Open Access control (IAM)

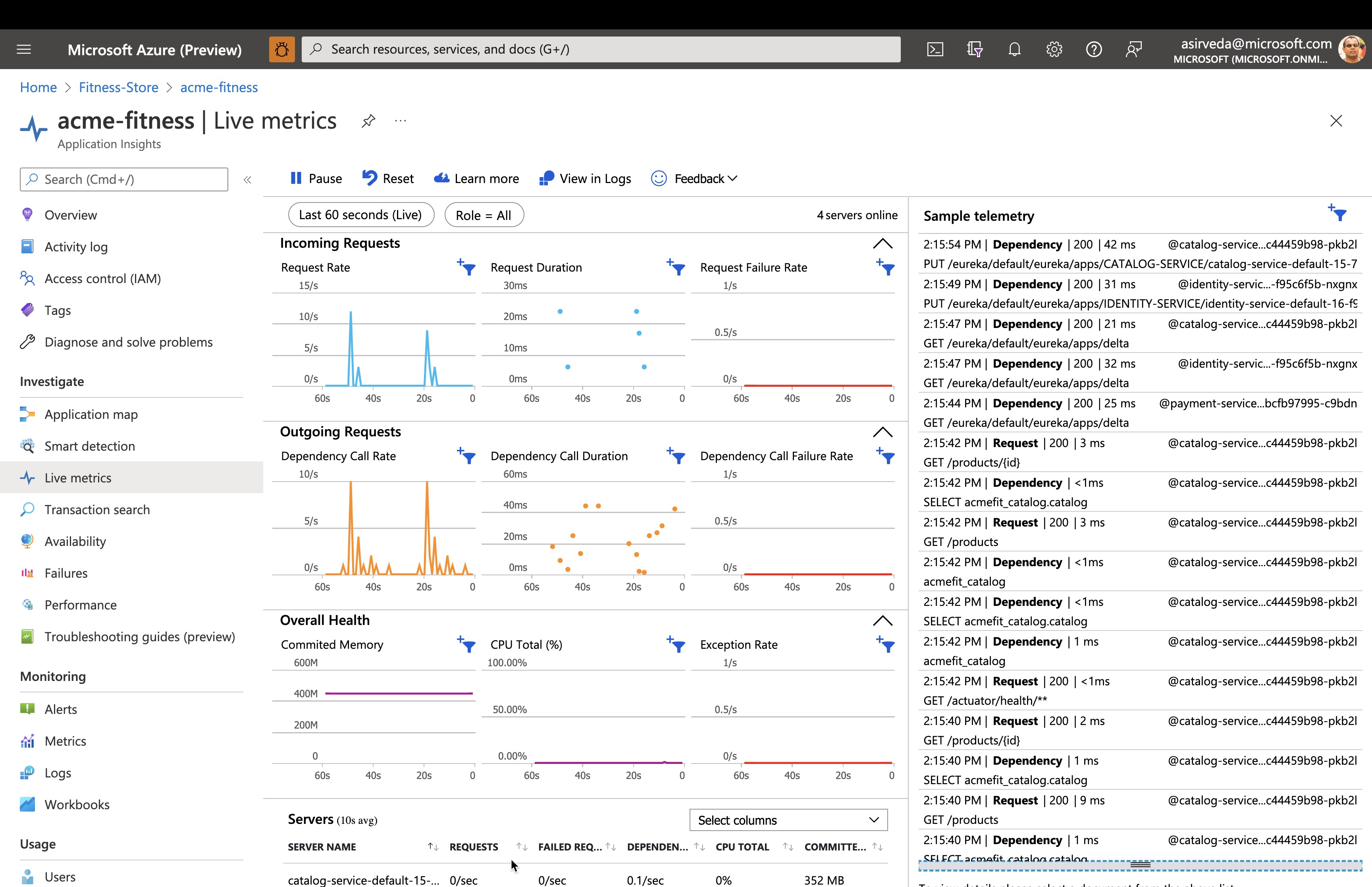point(102,278)
